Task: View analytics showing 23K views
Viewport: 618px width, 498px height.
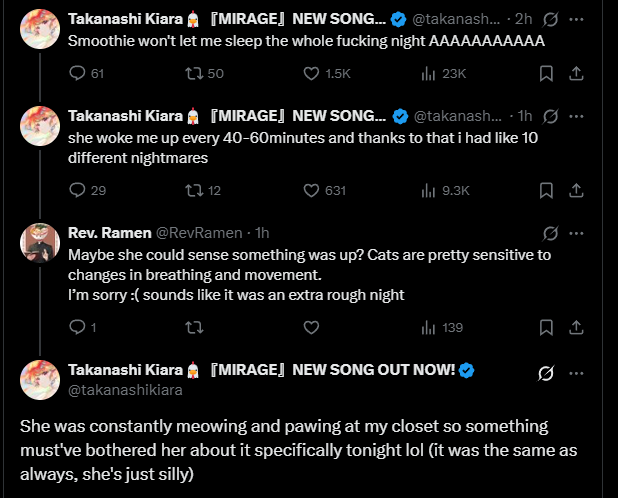Action: pyautogui.click(x=428, y=73)
